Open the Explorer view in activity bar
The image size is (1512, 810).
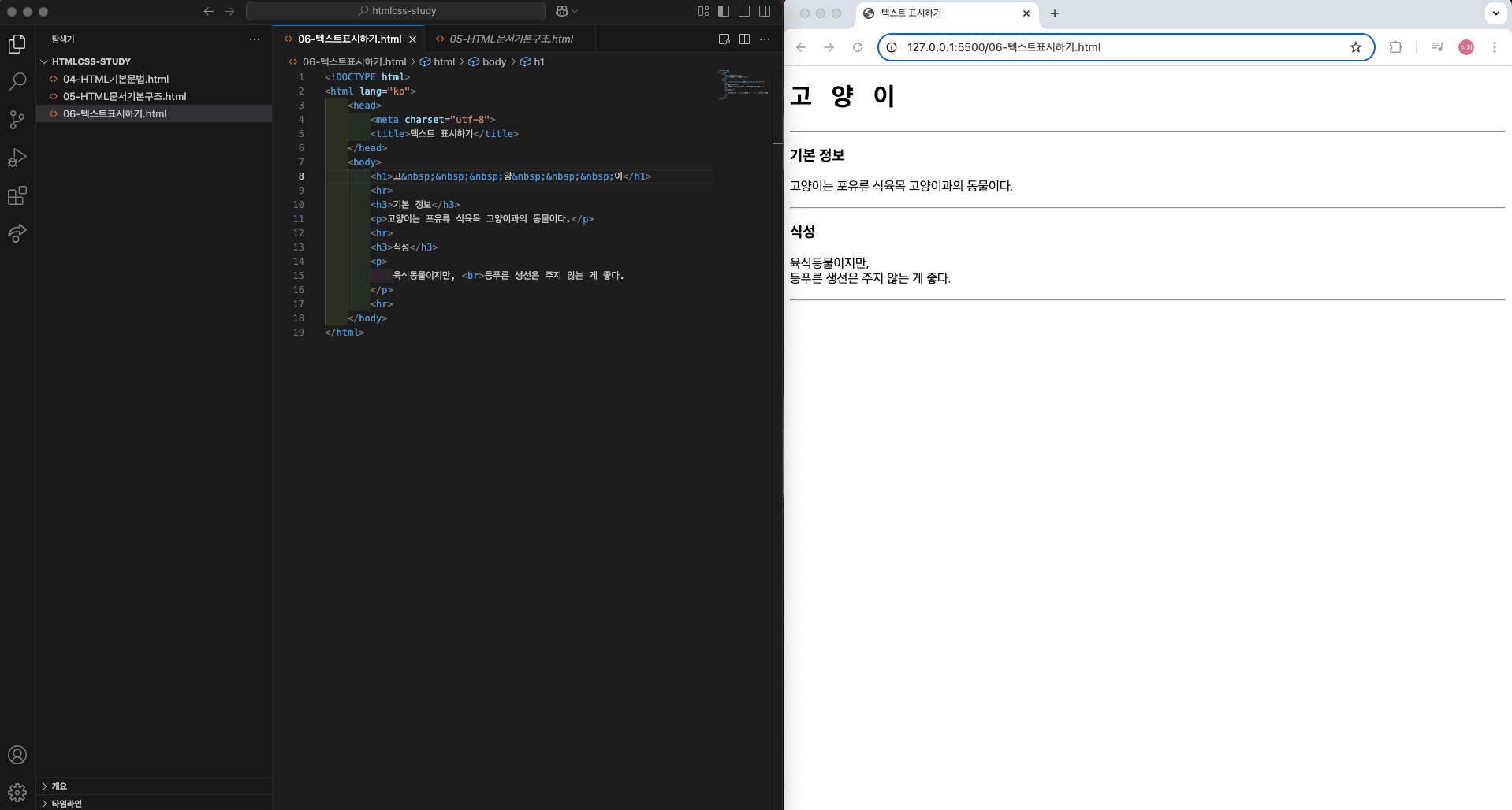[17, 44]
